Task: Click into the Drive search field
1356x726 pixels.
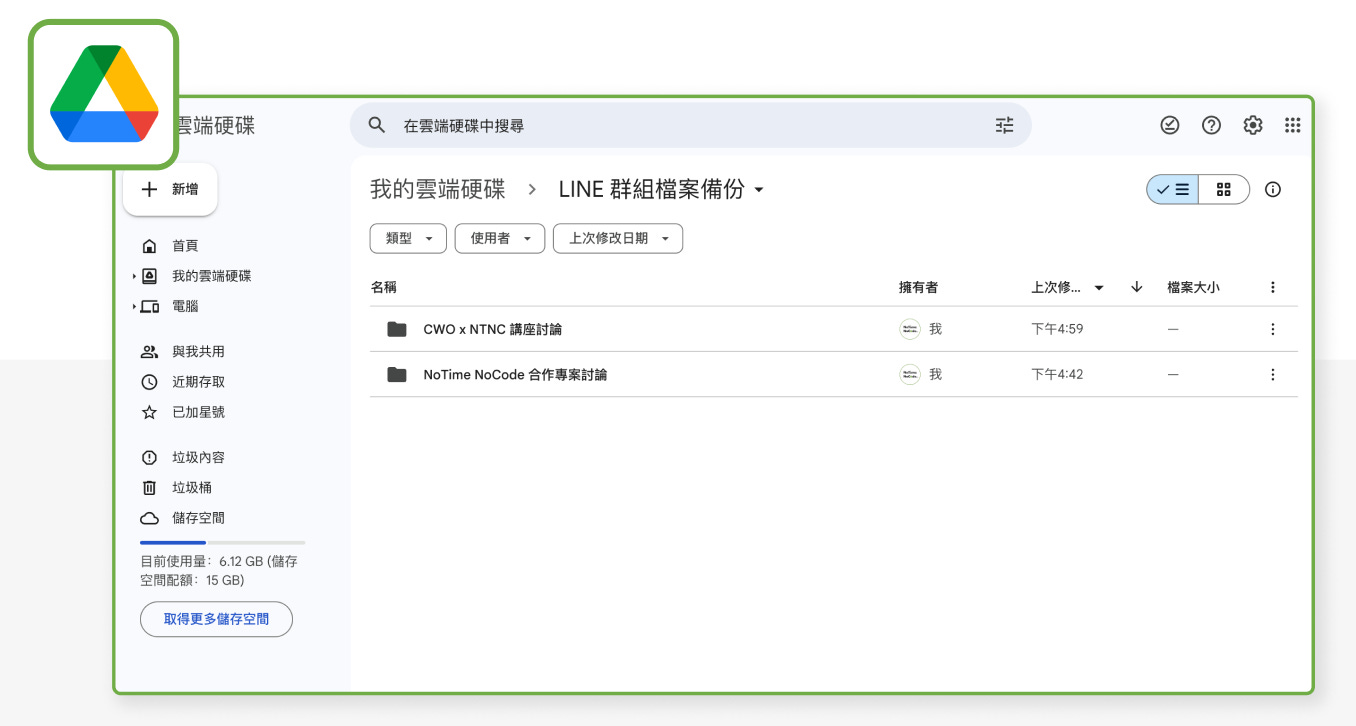Action: click(x=690, y=125)
